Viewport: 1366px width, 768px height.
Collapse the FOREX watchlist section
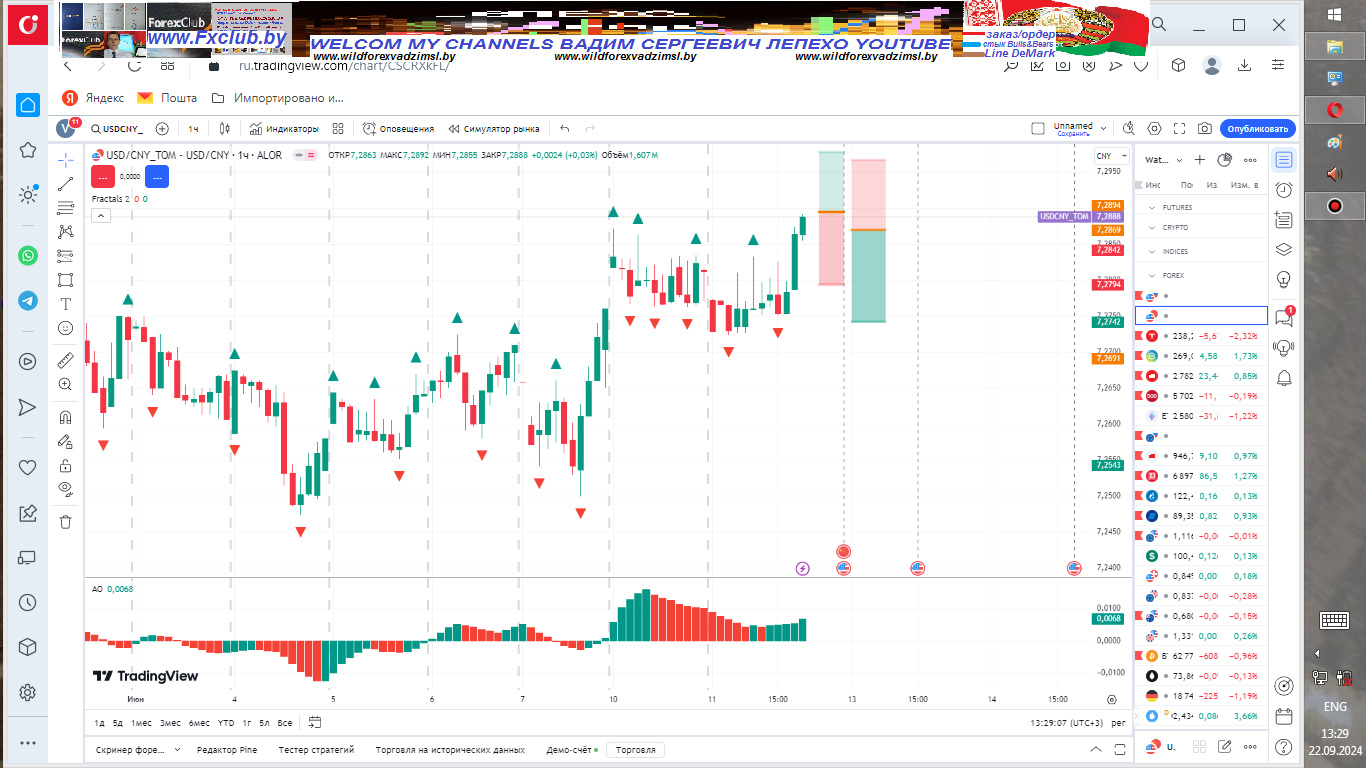(x=1152, y=276)
